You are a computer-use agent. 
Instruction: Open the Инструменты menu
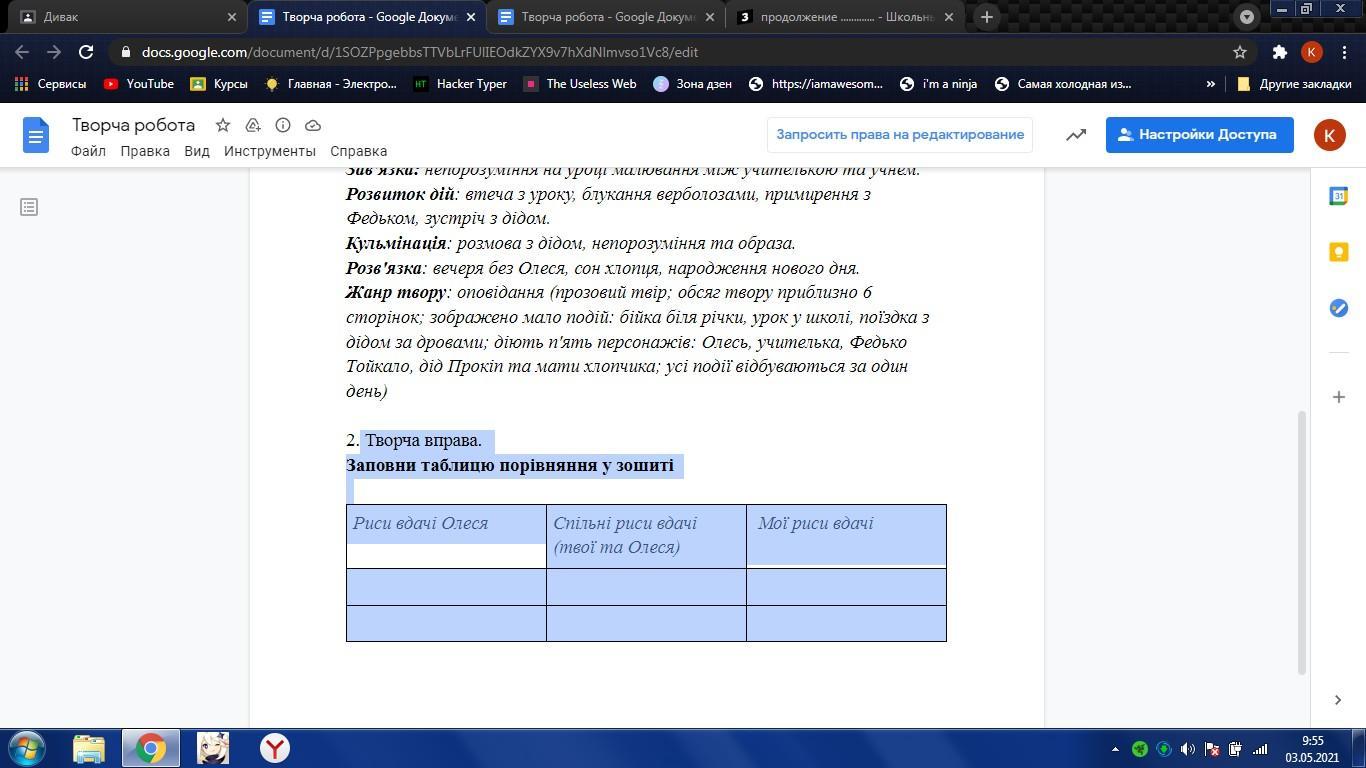pos(270,151)
